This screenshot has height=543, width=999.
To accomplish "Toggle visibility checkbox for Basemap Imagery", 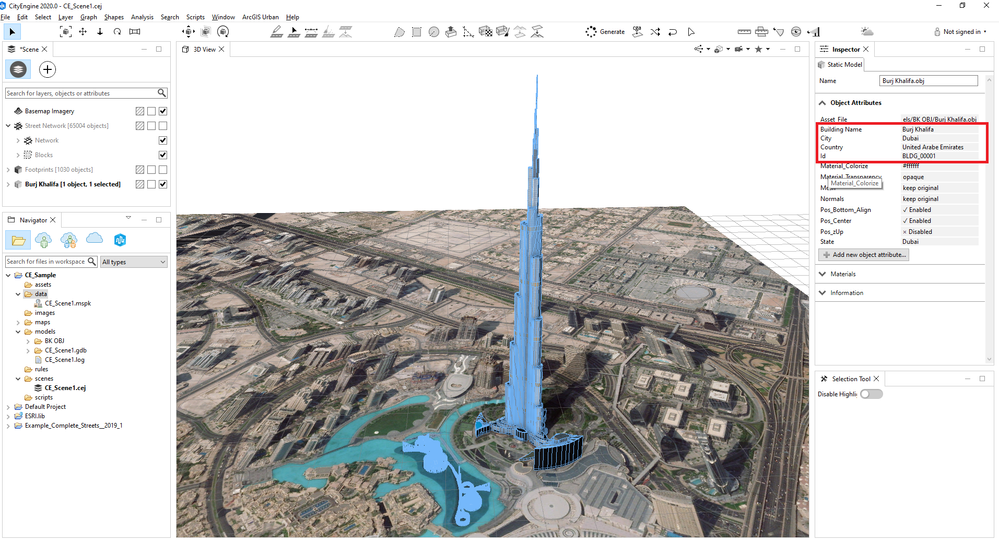I will (163, 111).
